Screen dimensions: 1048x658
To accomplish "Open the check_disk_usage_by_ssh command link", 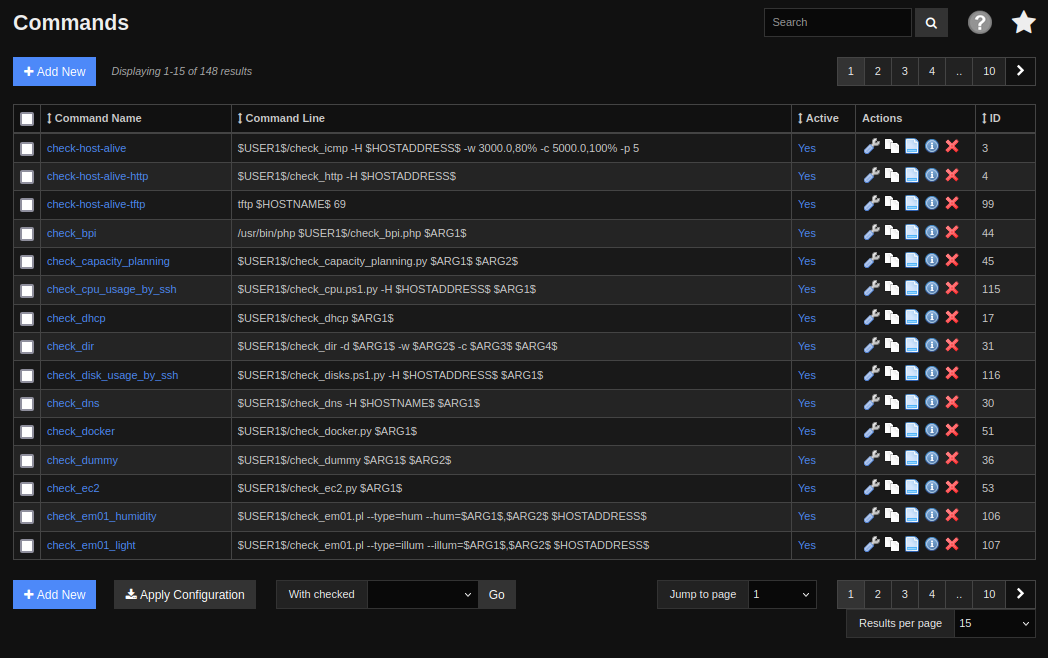I will (x=112, y=375).
